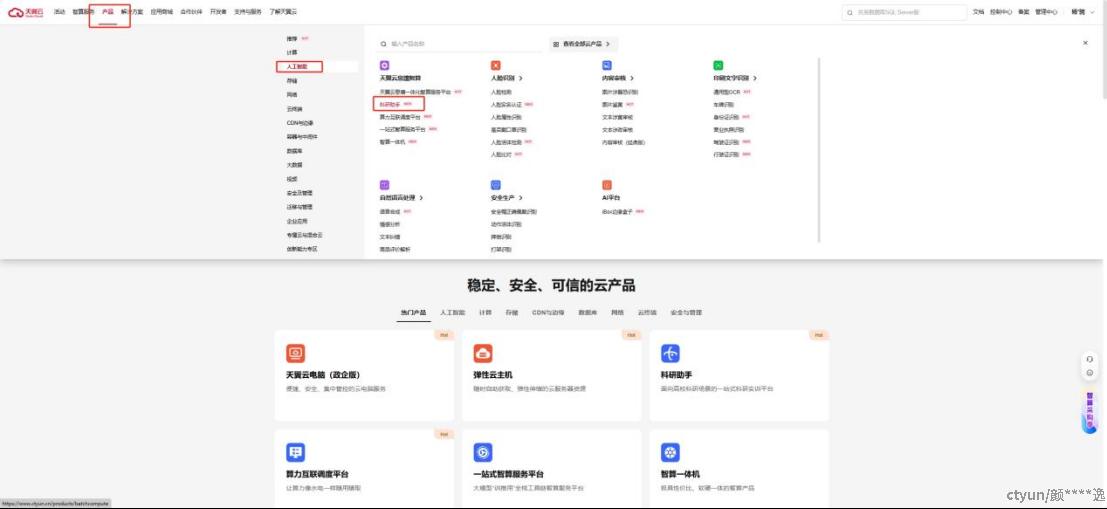Expand the 人脸识别 category chevron
The width and height of the screenshot is (1107, 509).
tap(521, 78)
